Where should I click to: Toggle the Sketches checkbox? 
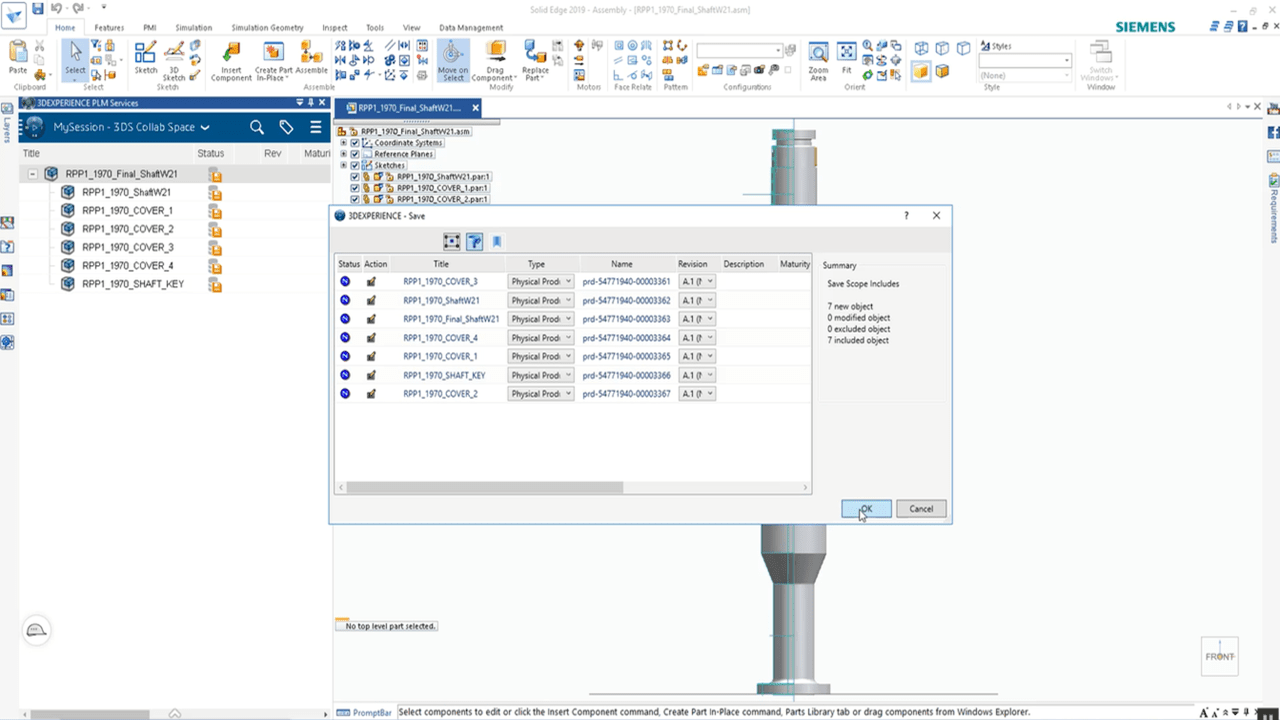pyautogui.click(x=355, y=165)
